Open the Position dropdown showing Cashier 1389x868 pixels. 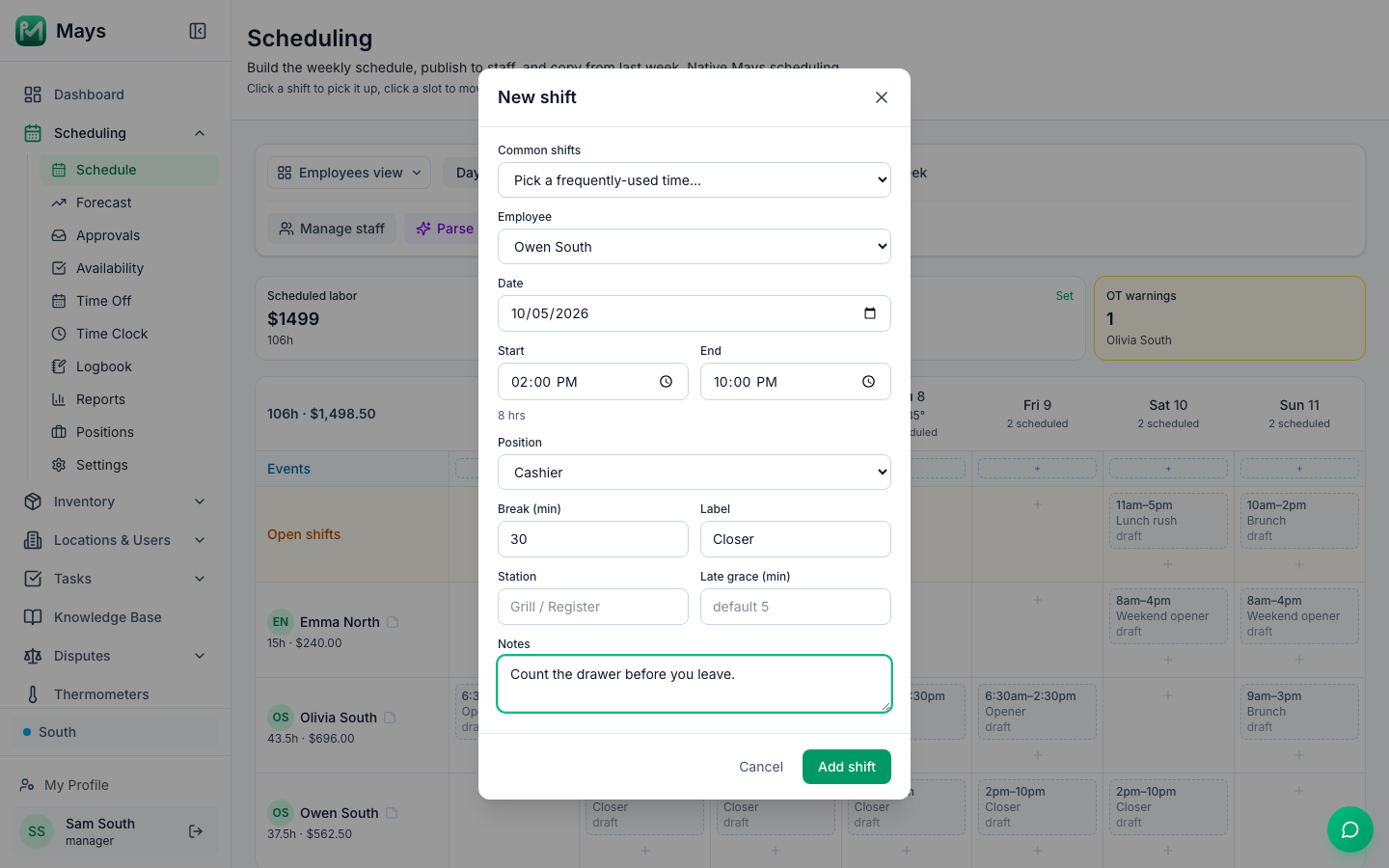[x=694, y=473]
